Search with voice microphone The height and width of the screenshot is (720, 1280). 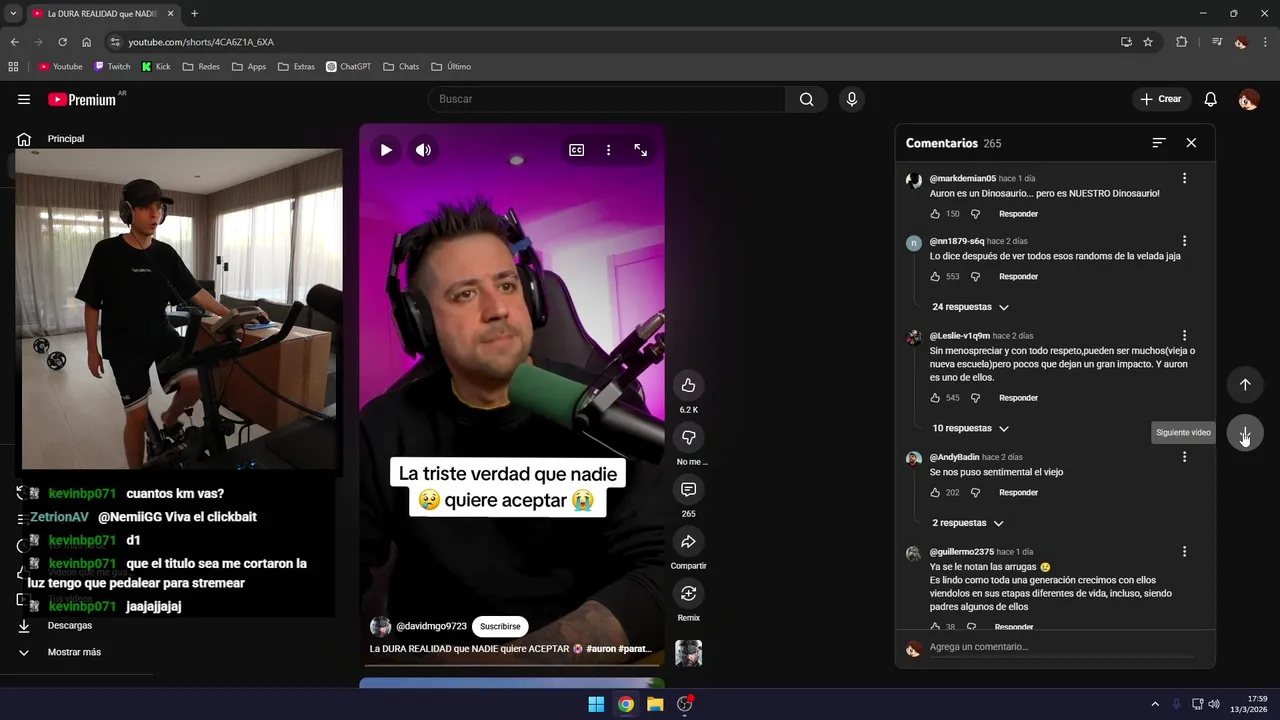[851, 99]
